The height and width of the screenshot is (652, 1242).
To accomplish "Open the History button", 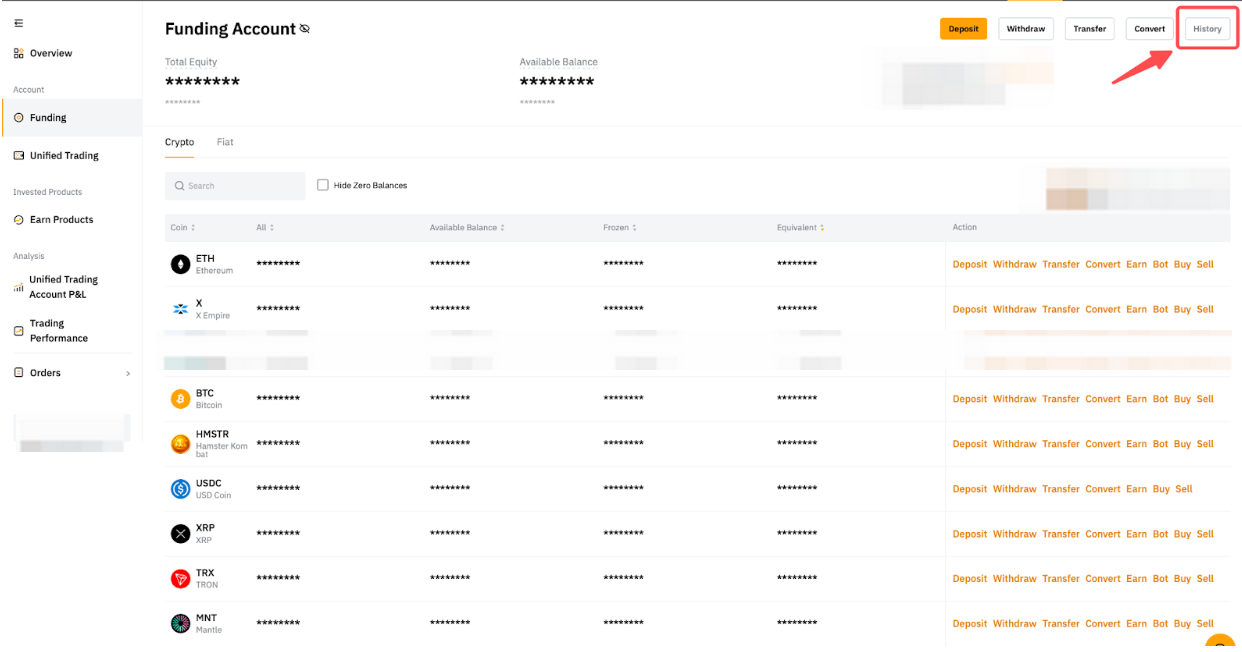I will coord(1207,29).
